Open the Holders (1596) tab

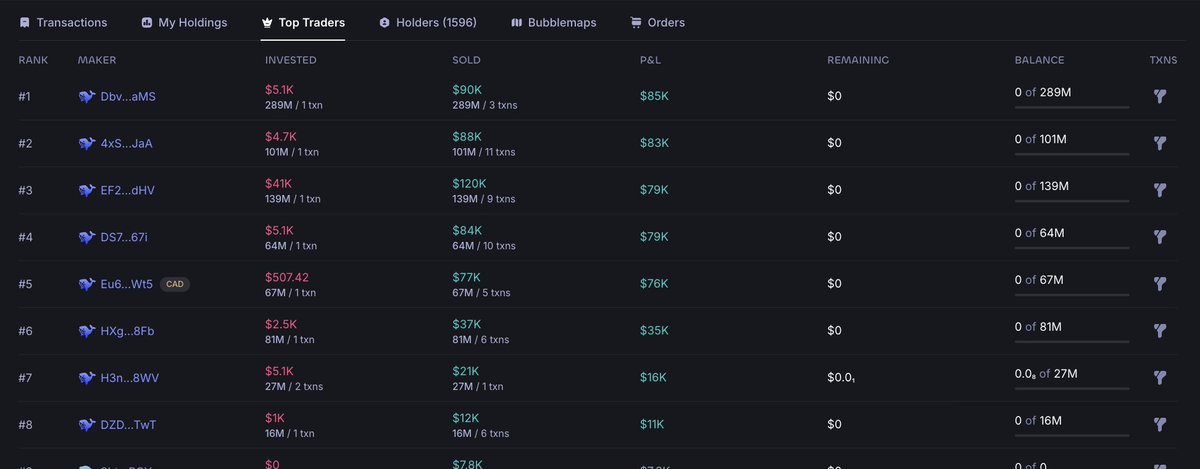coord(427,22)
